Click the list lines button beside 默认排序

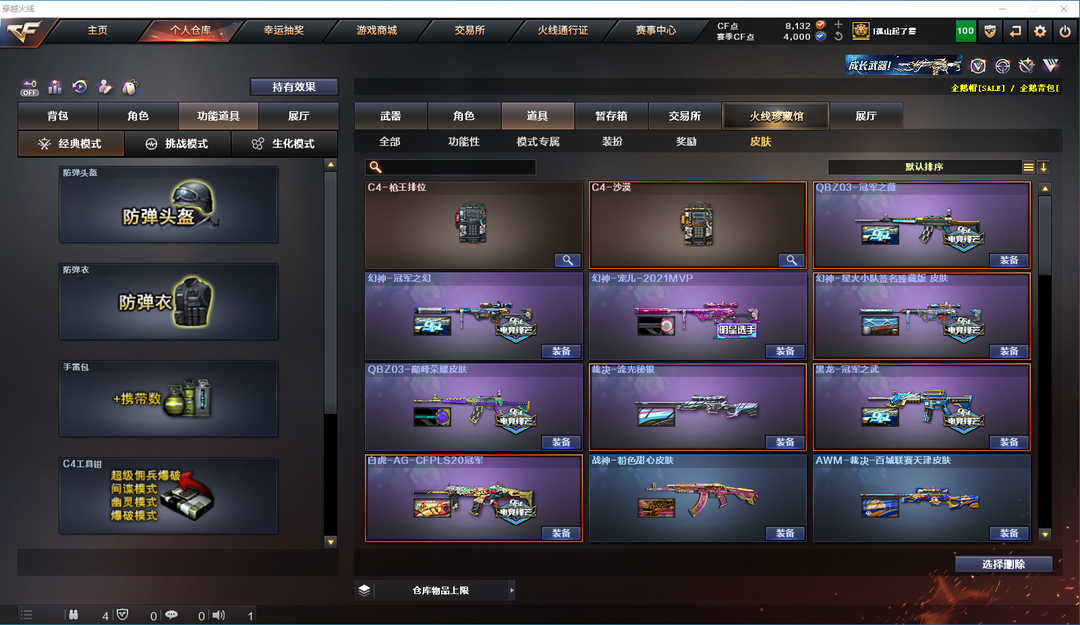point(1028,167)
